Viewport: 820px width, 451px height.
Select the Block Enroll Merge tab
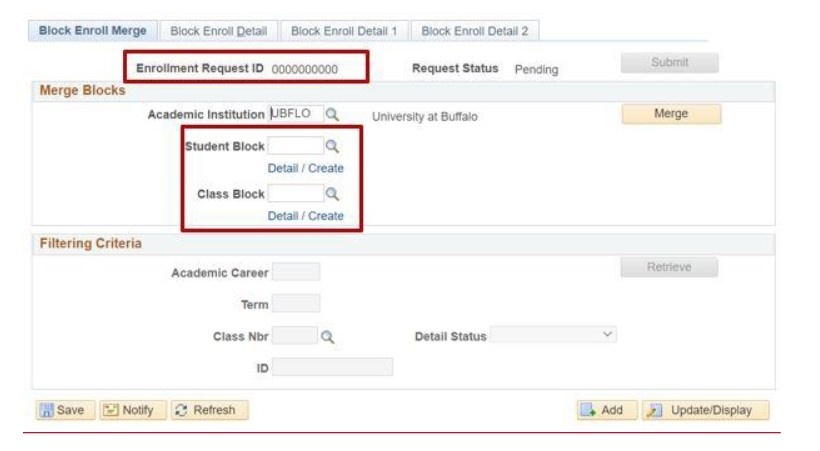pos(92,31)
